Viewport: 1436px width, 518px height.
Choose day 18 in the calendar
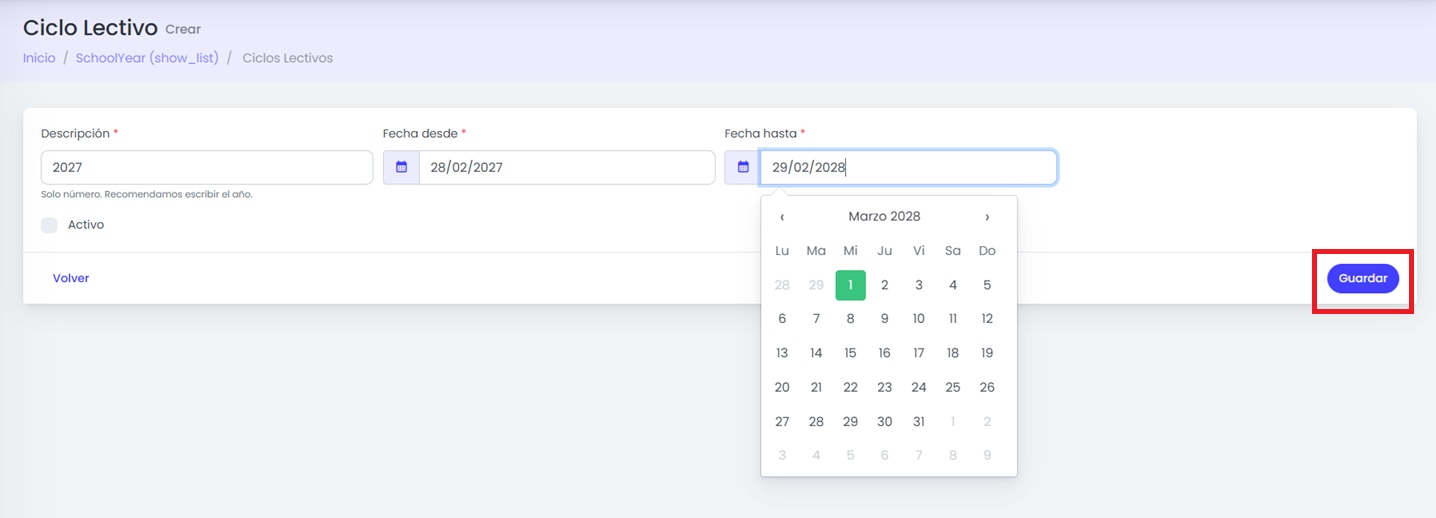point(952,353)
